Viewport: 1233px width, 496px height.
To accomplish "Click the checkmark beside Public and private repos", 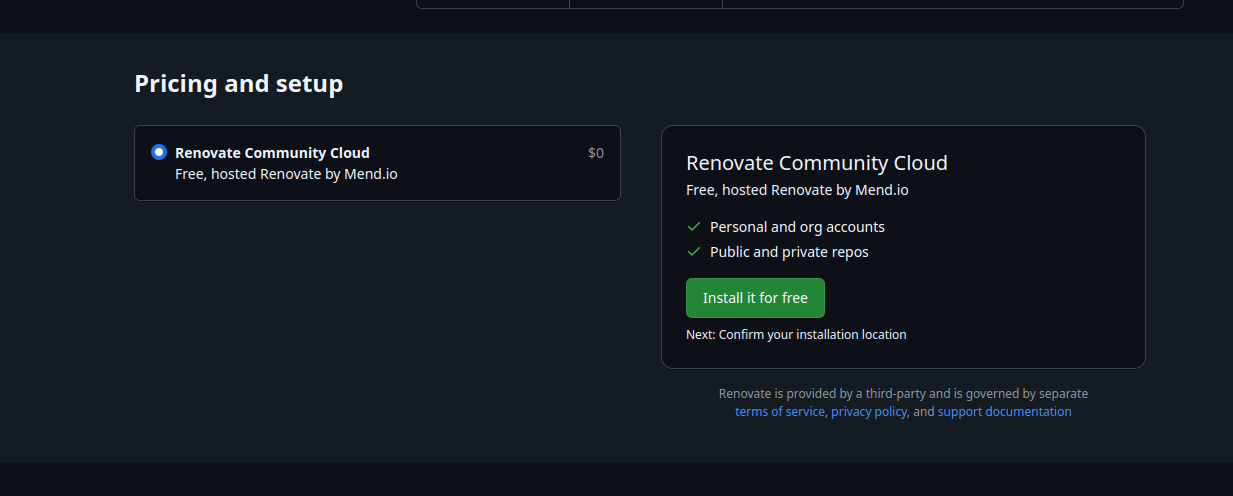I will 694,252.
